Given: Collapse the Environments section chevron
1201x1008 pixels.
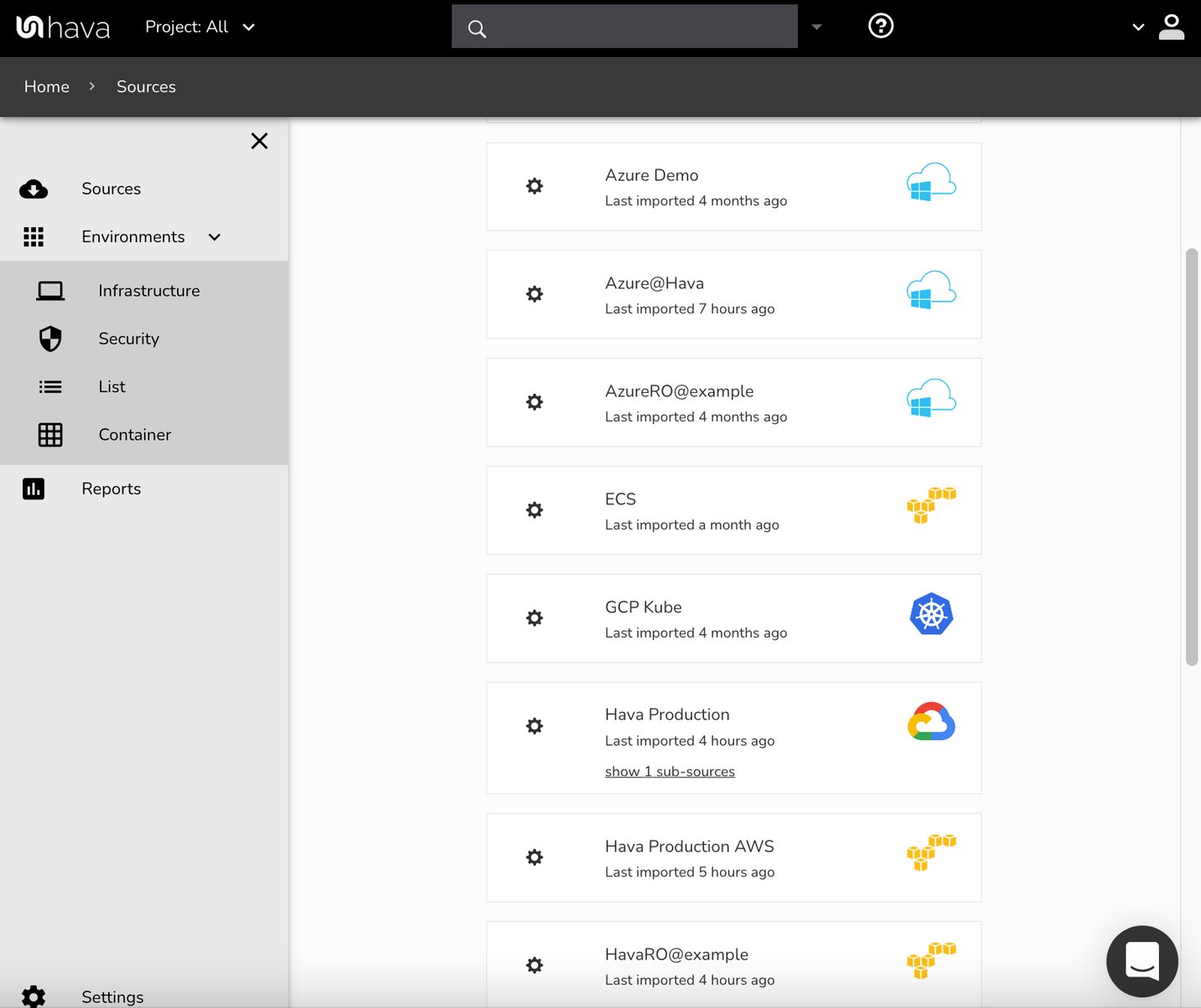Looking at the screenshot, I should click(214, 237).
